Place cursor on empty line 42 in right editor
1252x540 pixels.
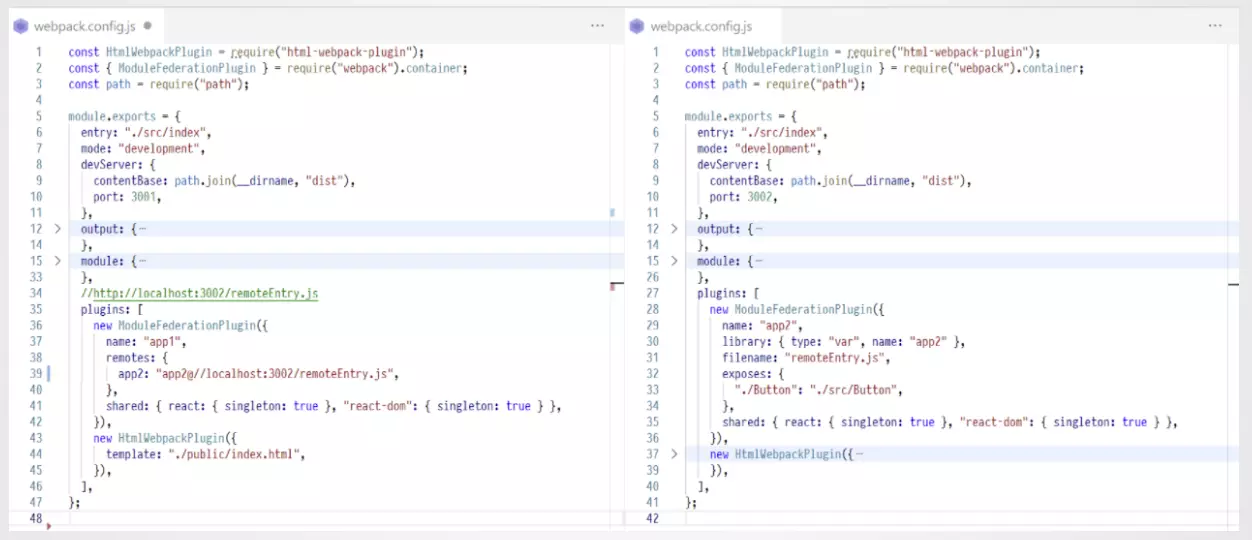(x=956, y=519)
